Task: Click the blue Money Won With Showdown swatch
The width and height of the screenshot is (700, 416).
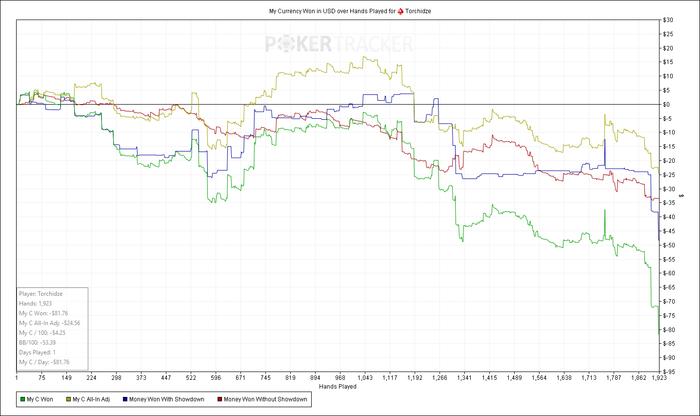Action: 125,399
